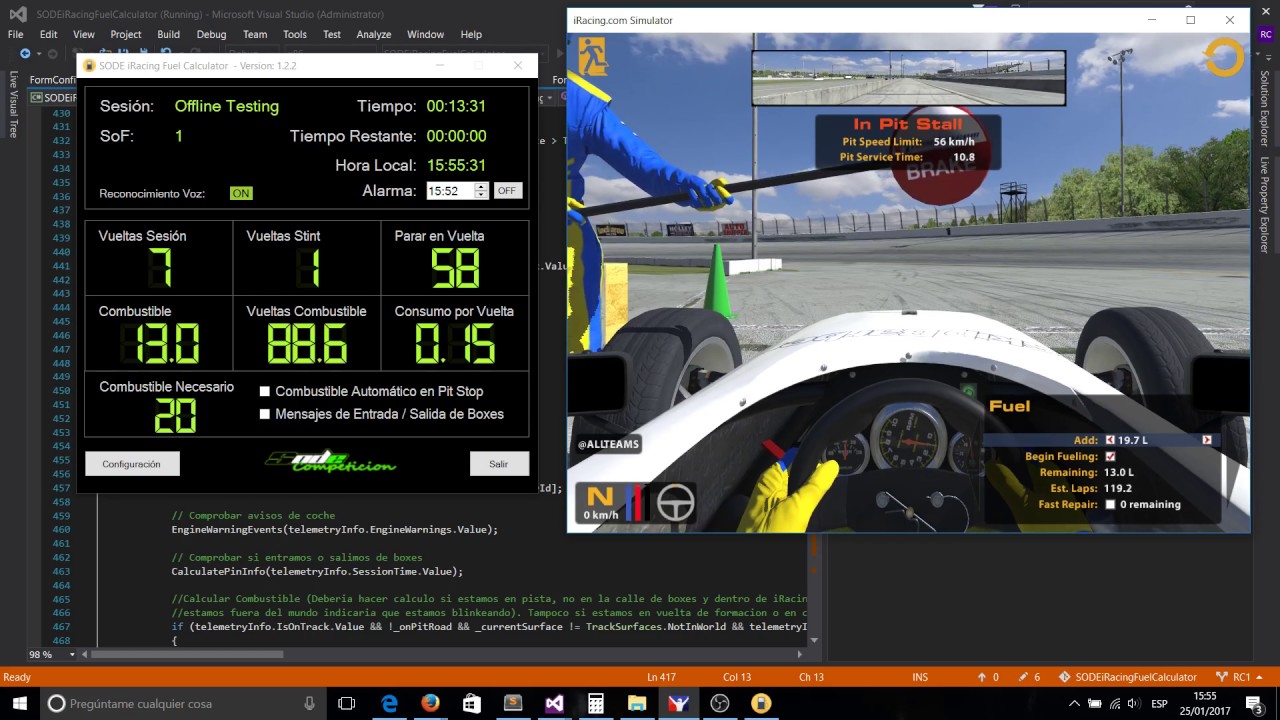Open the Project menu
The height and width of the screenshot is (720, 1280).
tap(126, 34)
